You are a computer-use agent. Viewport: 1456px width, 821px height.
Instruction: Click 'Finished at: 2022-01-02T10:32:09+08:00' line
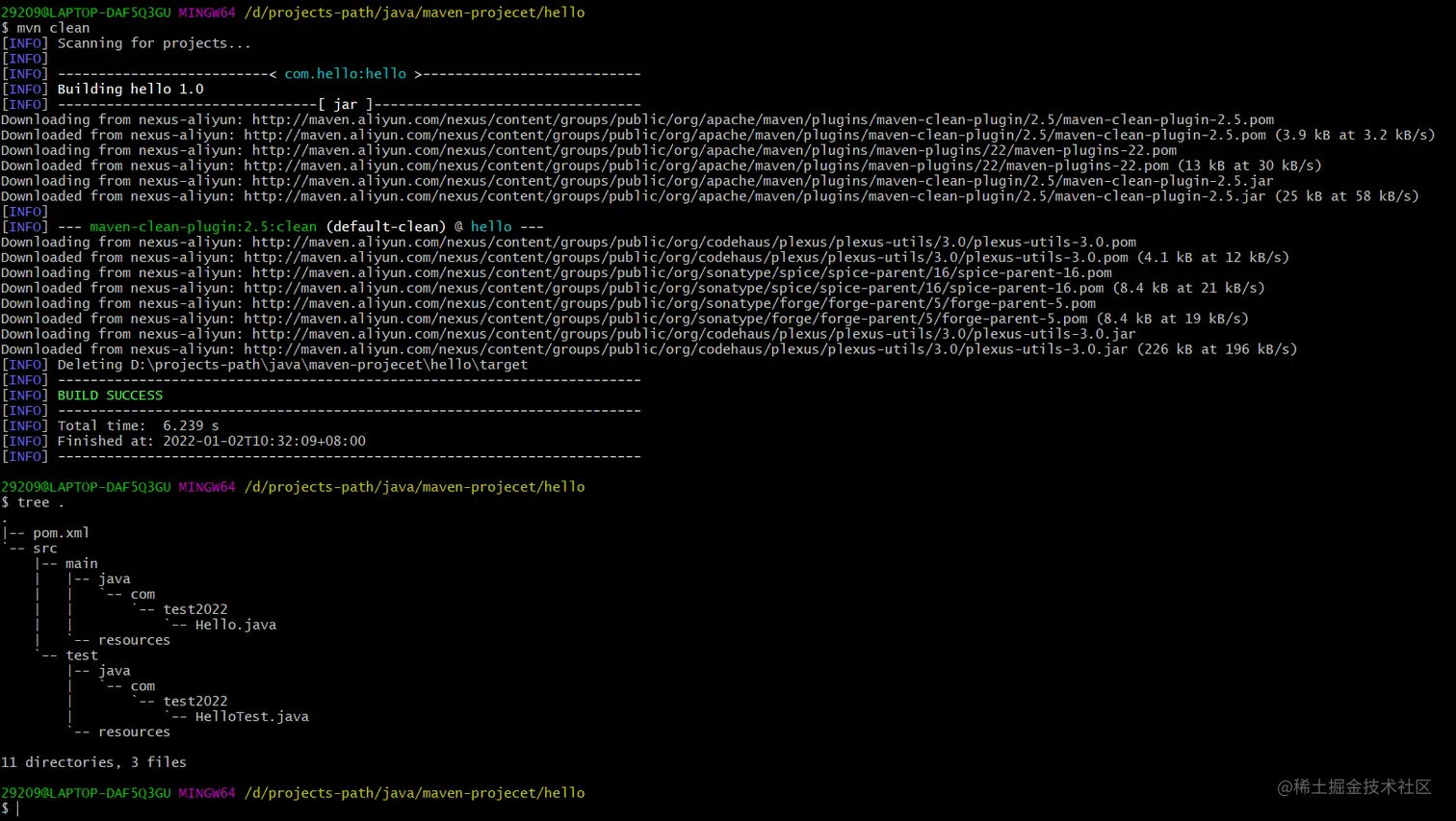click(212, 442)
